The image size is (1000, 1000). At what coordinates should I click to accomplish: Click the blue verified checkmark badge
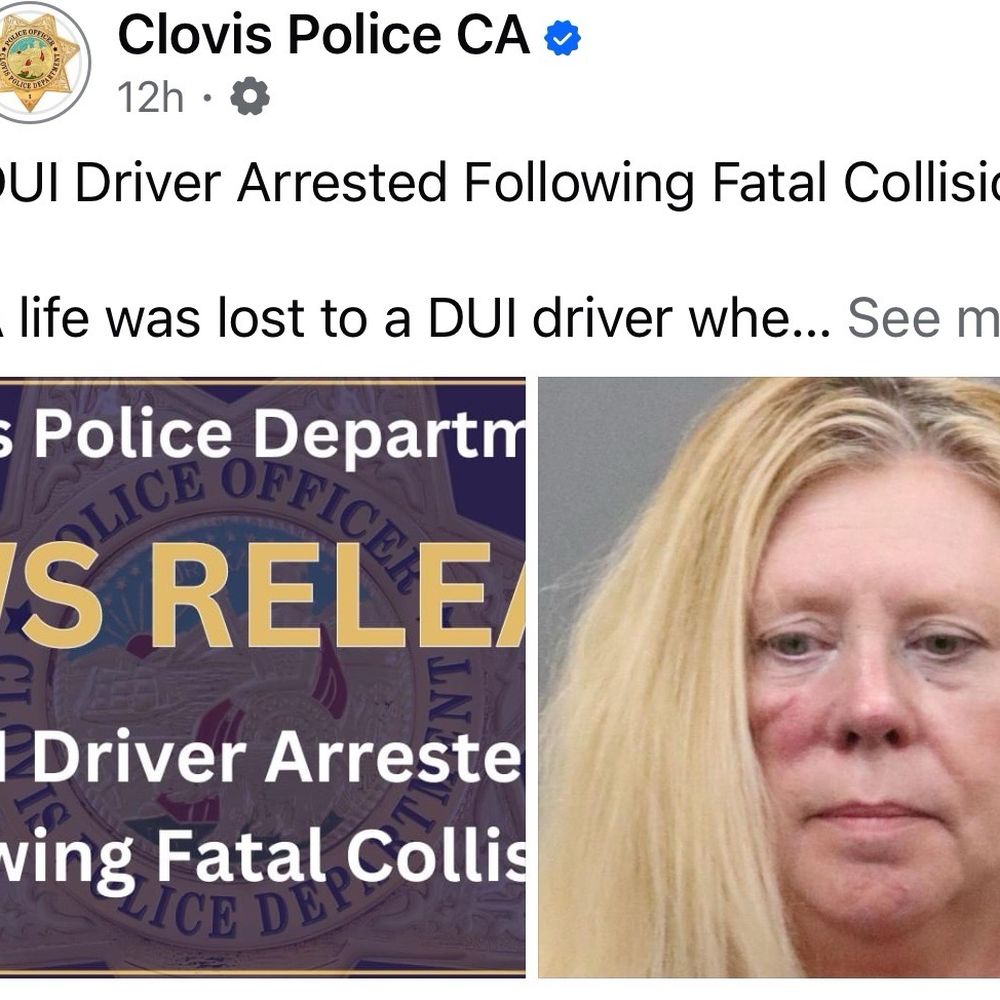click(x=562, y=39)
